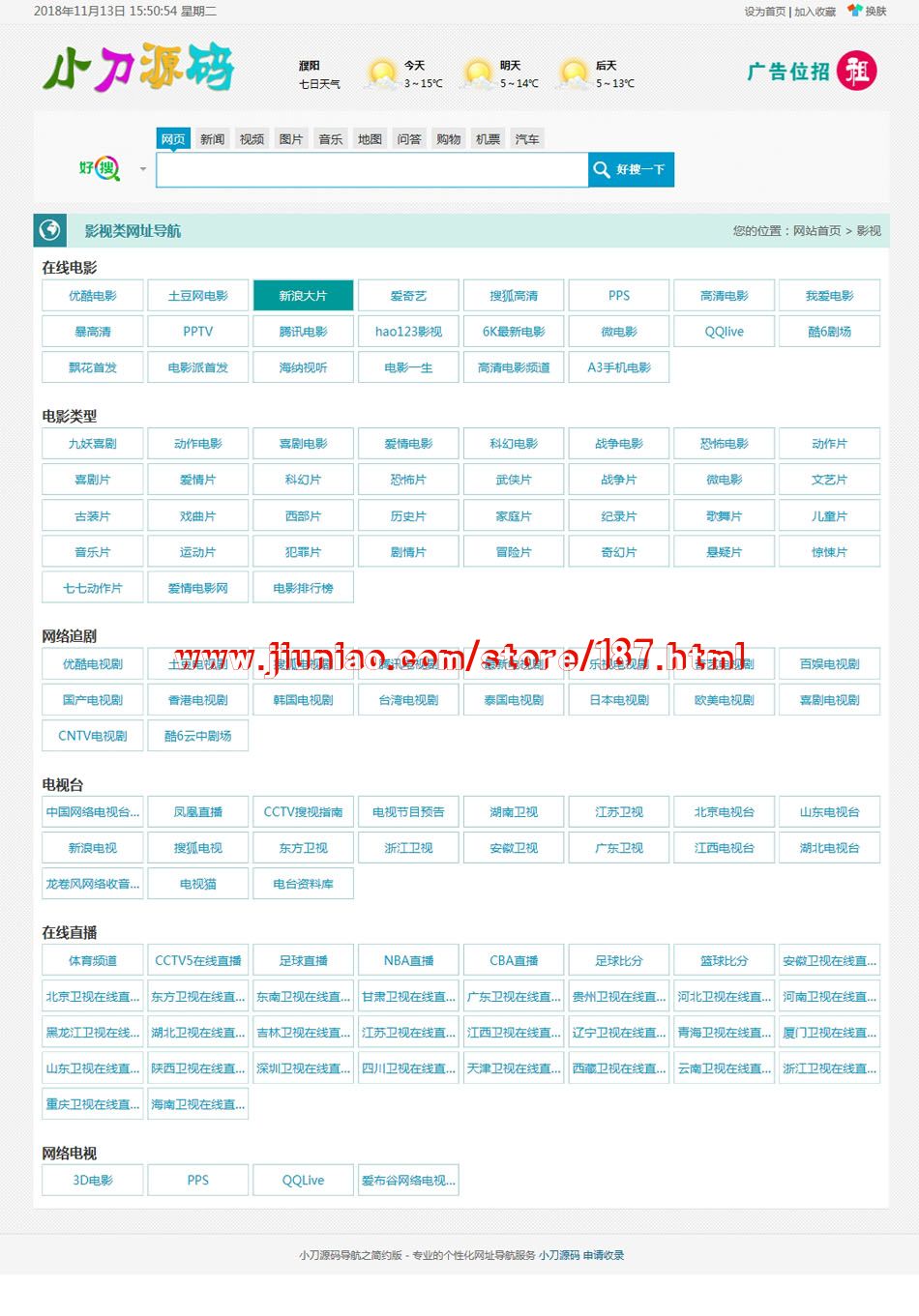Open the 韩国电视剧 link
Screen dimensions: 919x1316
pos(304,700)
